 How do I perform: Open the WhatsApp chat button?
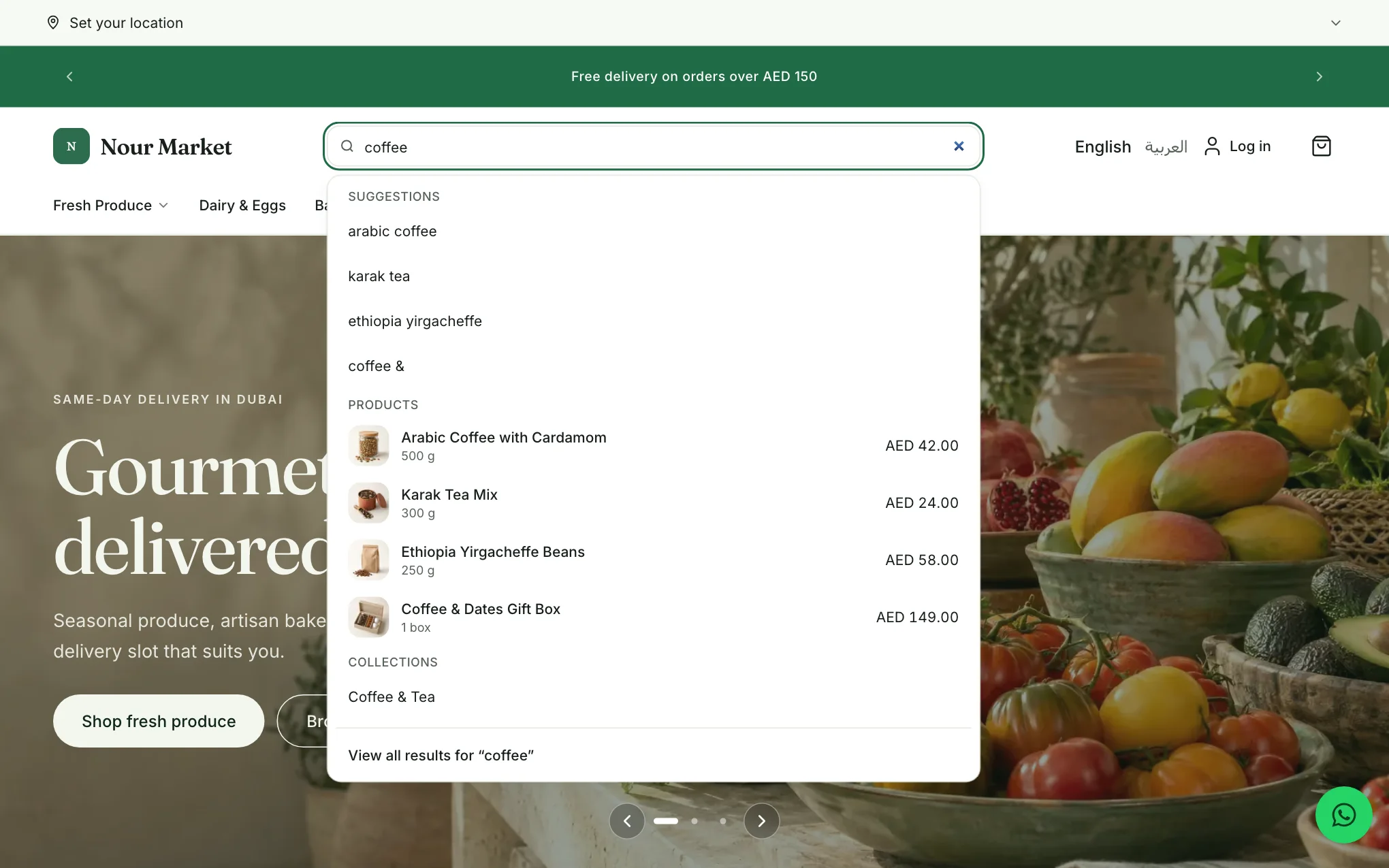pos(1343,815)
